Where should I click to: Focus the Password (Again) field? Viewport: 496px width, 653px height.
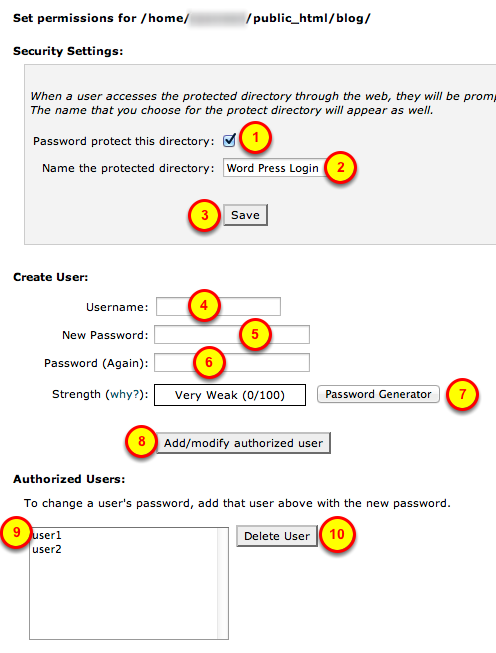pyautogui.click(x=232, y=362)
